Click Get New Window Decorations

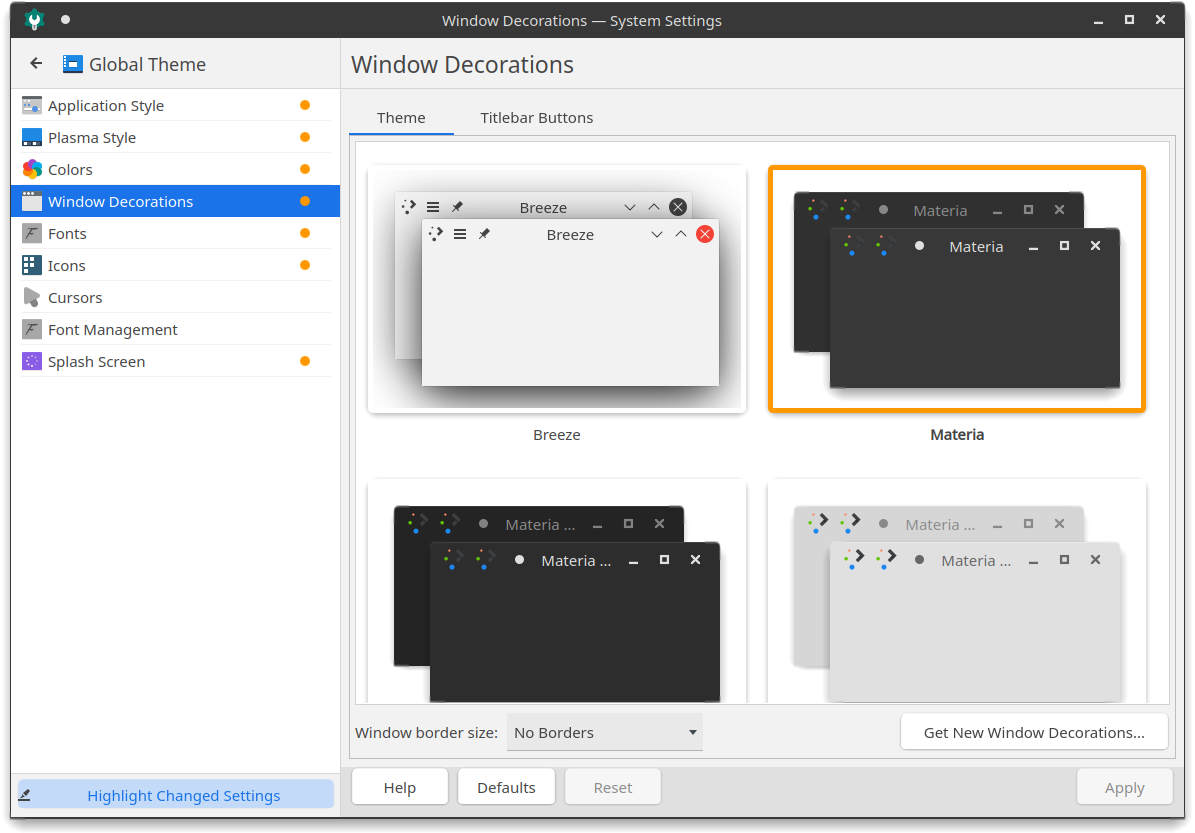pyautogui.click(x=1033, y=732)
